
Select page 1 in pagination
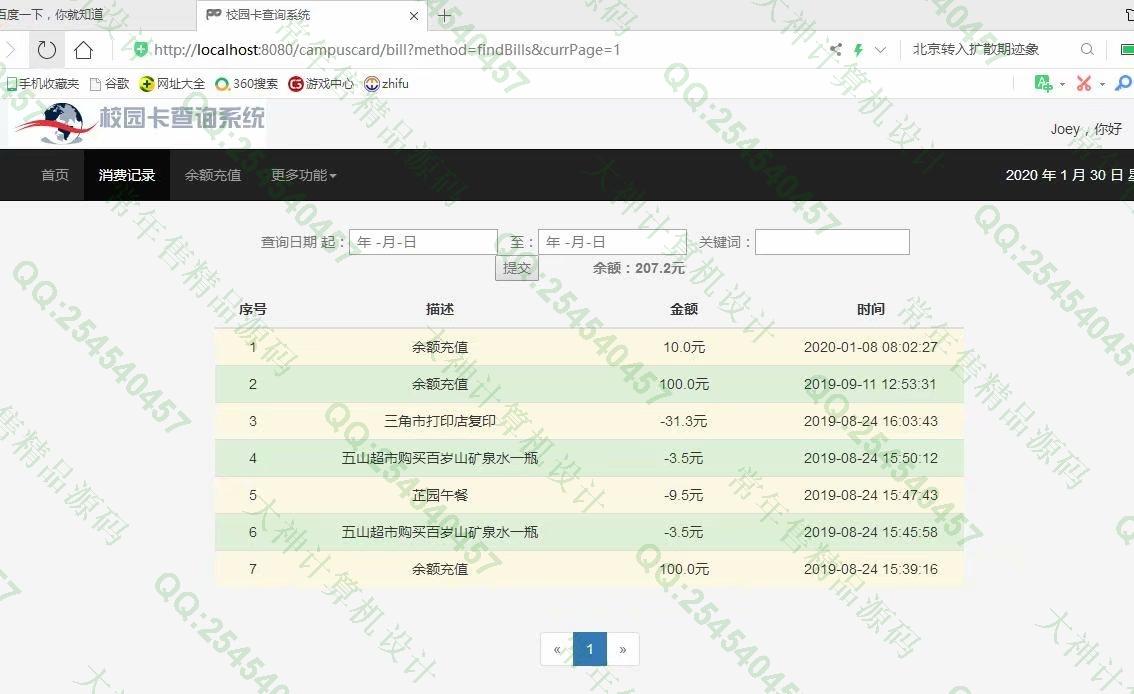pyautogui.click(x=589, y=649)
